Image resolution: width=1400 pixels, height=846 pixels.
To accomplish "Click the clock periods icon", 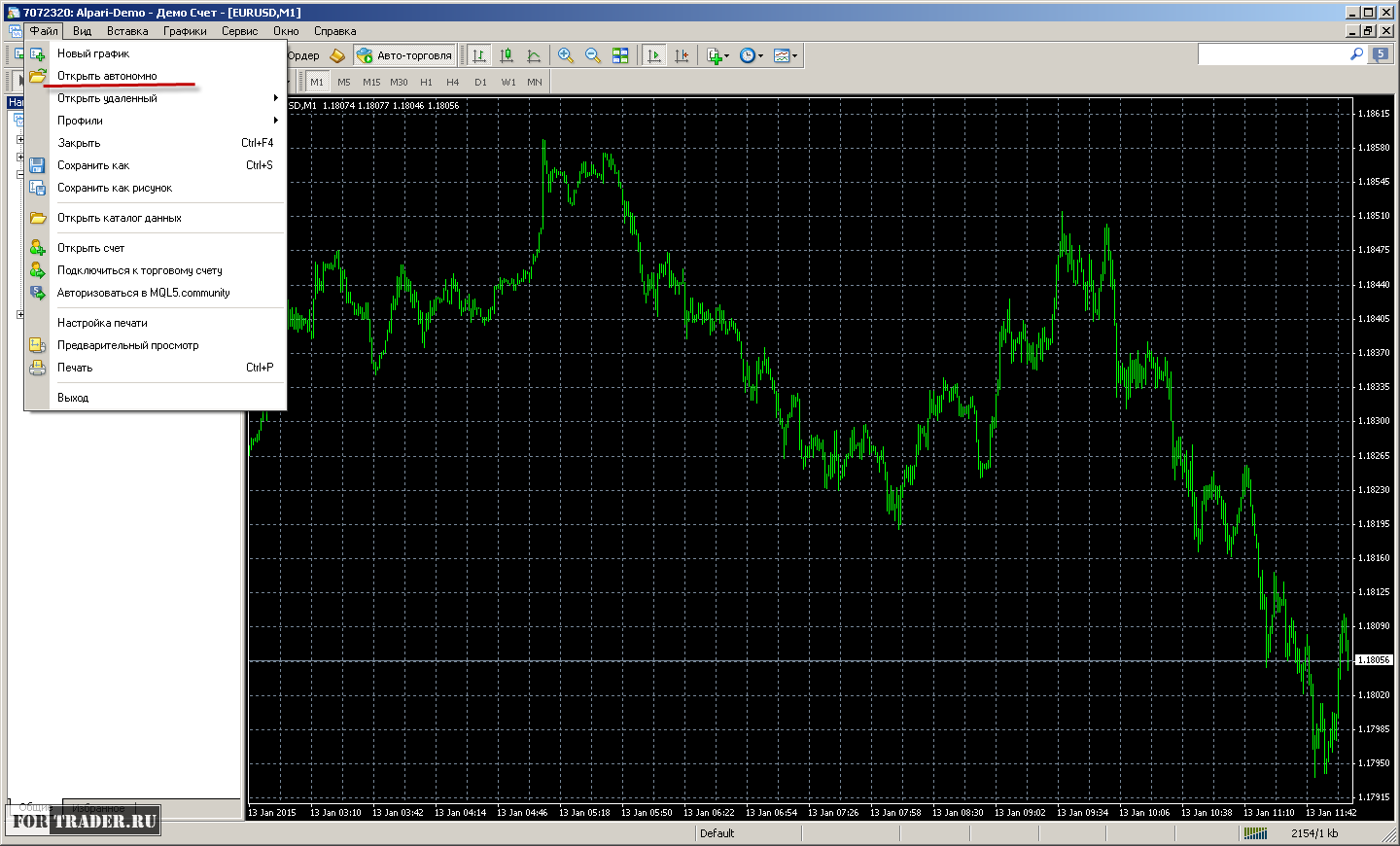I will (747, 55).
